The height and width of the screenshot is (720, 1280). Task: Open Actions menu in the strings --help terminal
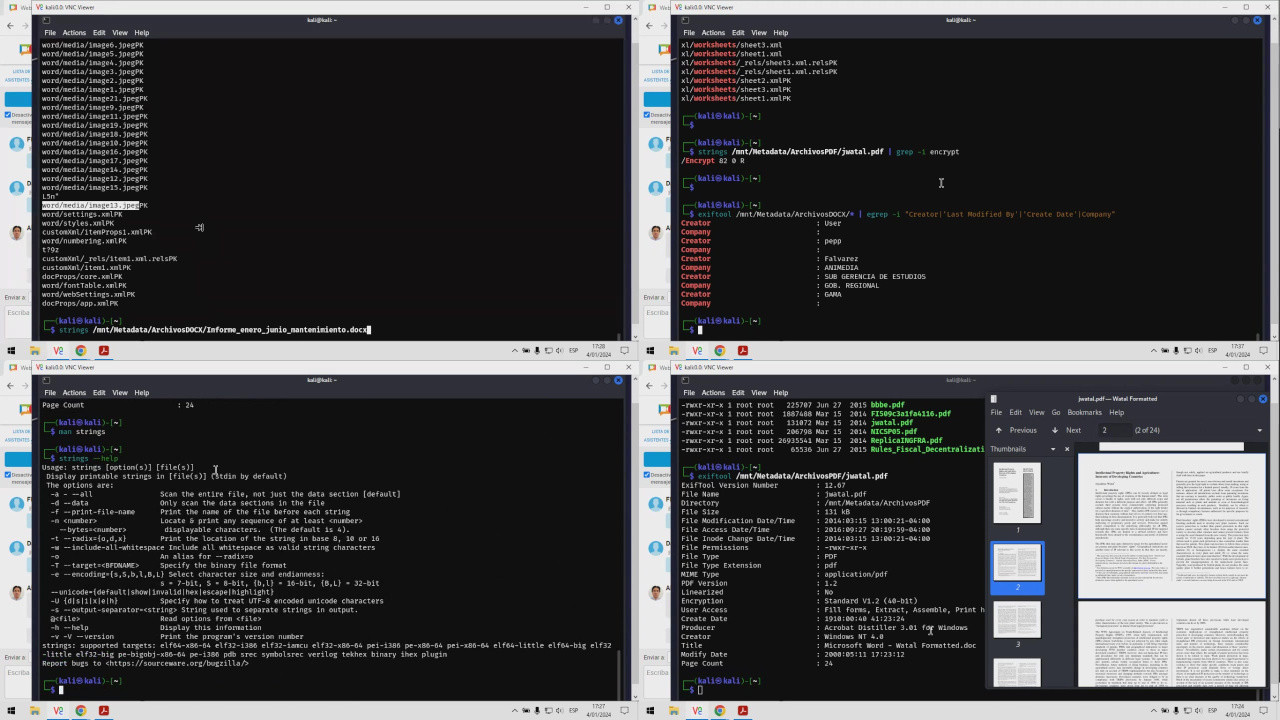[x=74, y=393]
